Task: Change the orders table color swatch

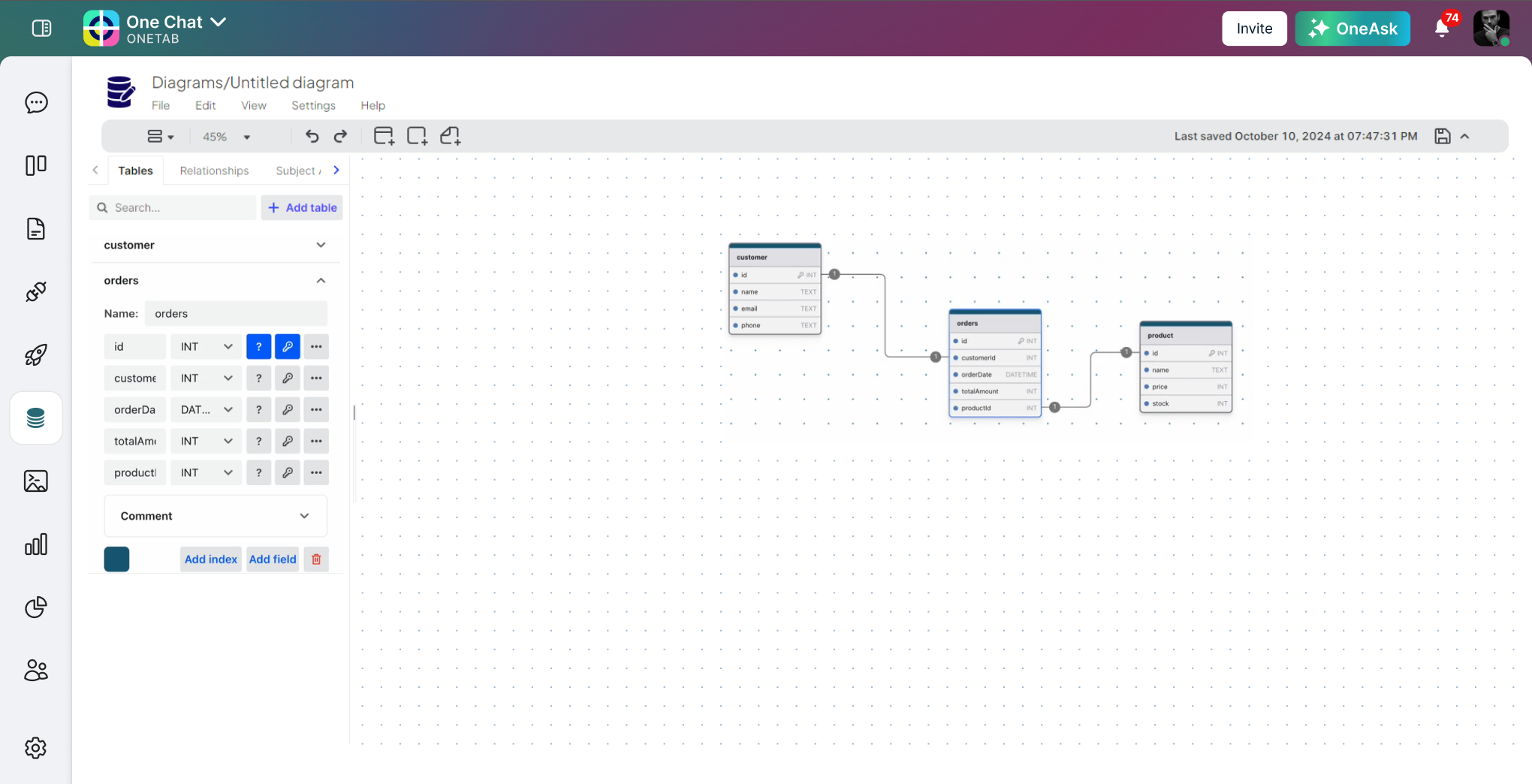Action: [x=116, y=559]
